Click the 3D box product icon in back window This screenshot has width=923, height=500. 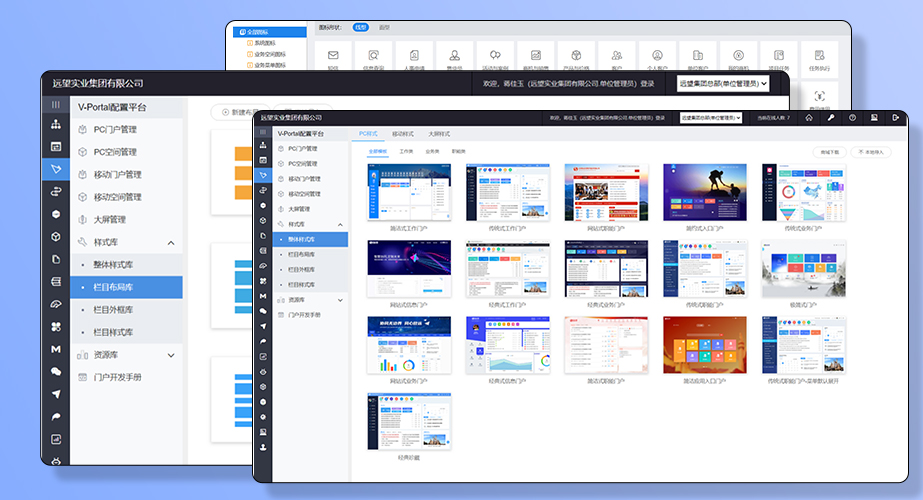[576, 55]
